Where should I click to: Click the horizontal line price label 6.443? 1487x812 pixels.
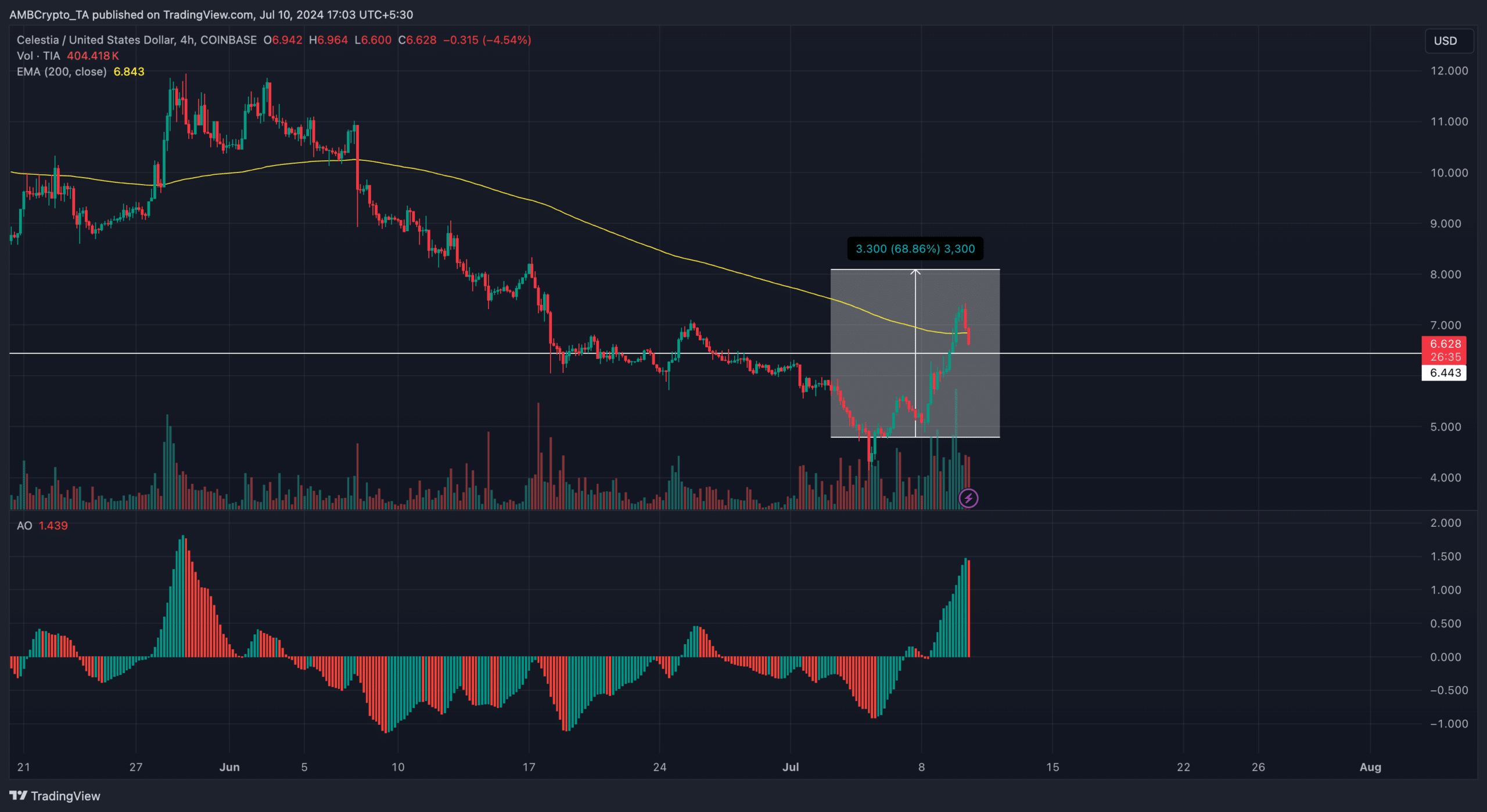click(x=1444, y=373)
